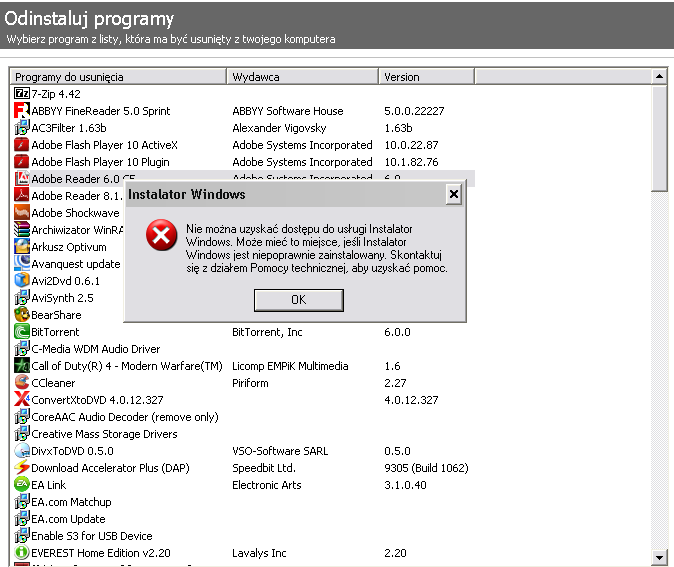Select 'EA Link' program name

tap(49, 485)
